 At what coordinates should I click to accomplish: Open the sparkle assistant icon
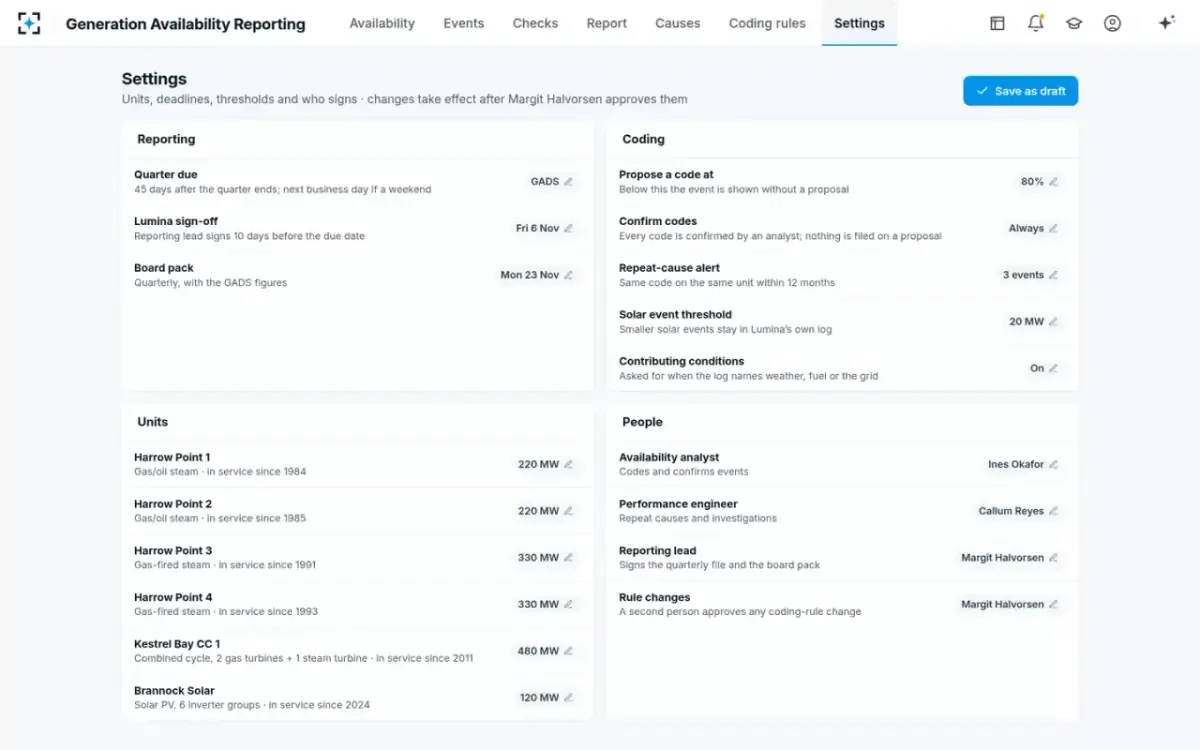(x=1166, y=23)
